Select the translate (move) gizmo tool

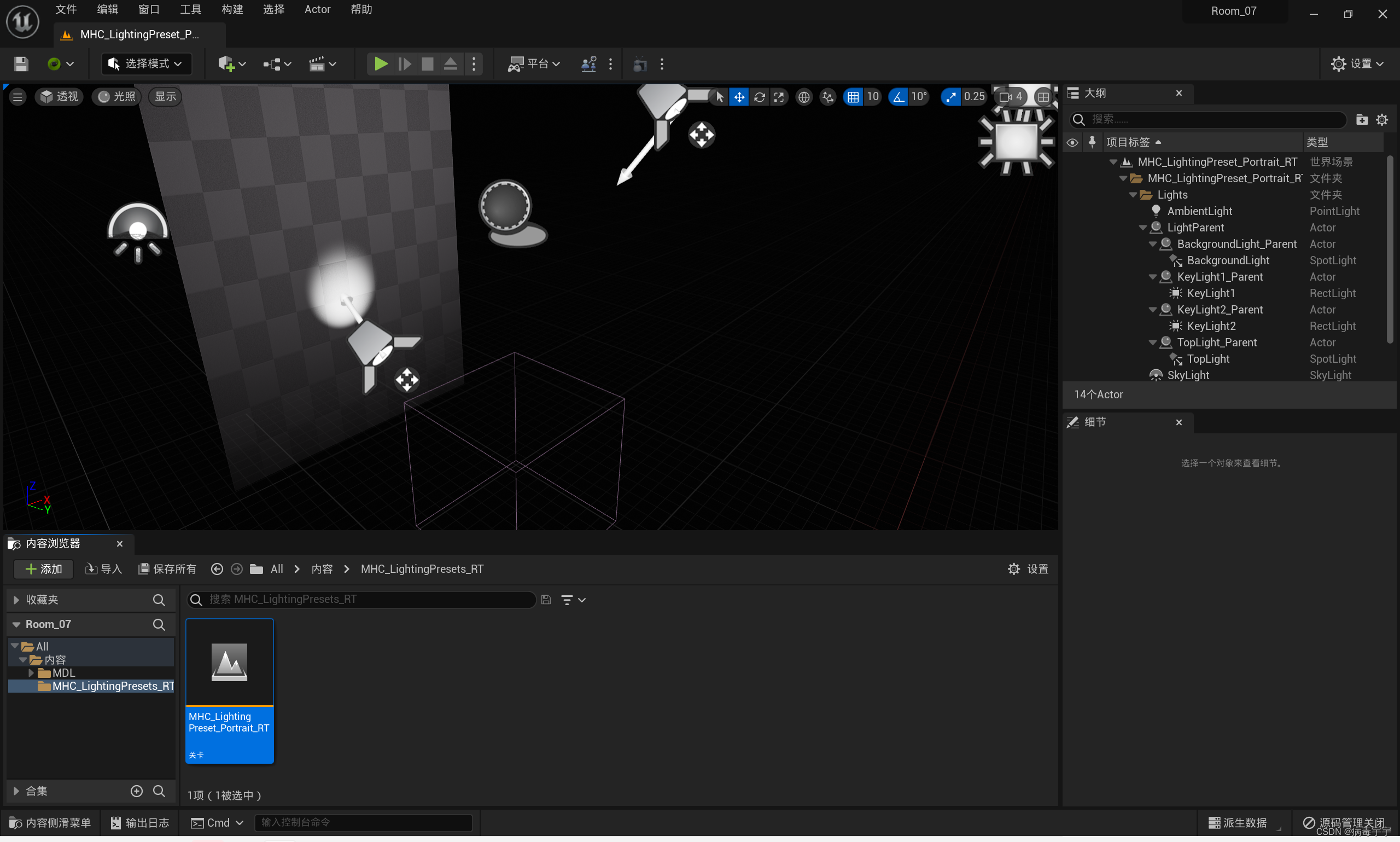[739, 97]
